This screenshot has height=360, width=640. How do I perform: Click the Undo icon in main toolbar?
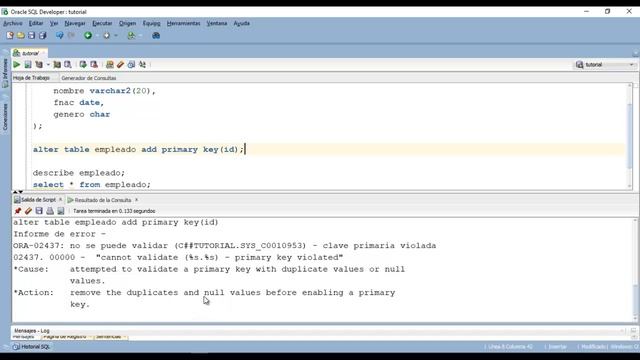point(60,36)
